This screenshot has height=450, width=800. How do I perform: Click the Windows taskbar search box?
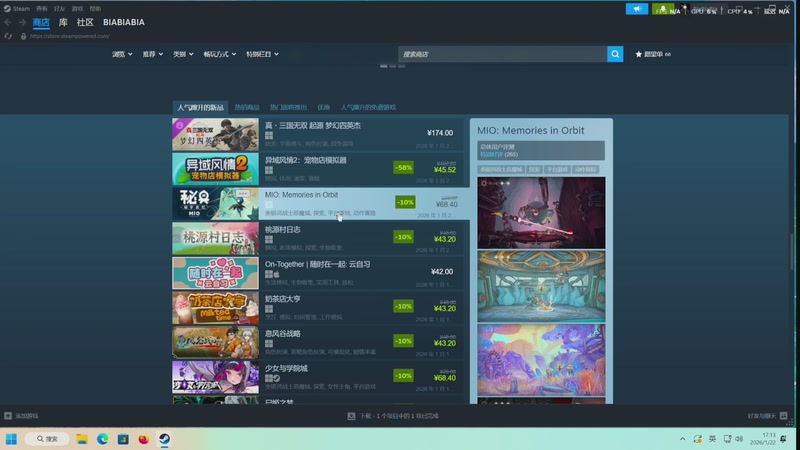click(x=47, y=439)
